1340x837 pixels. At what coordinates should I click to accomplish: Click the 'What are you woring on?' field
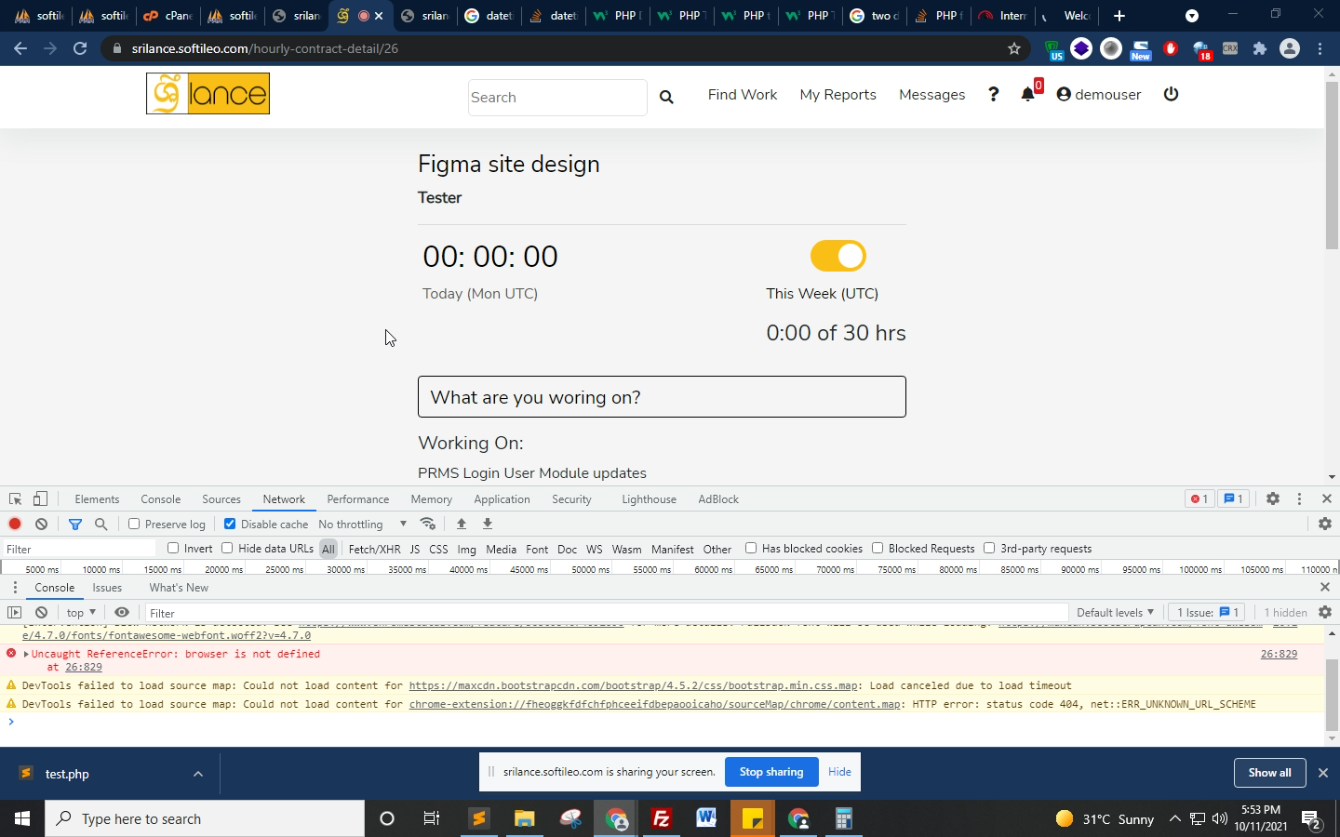click(662, 397)
